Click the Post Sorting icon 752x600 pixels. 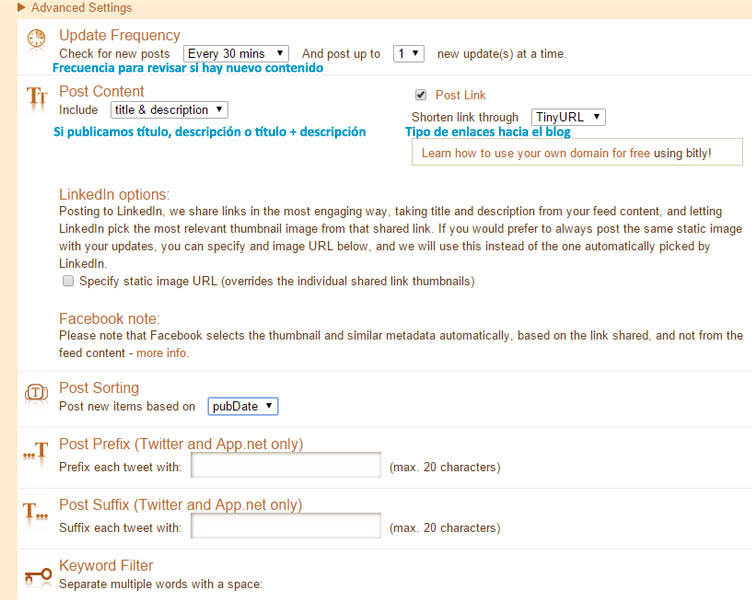click(36, 393)
